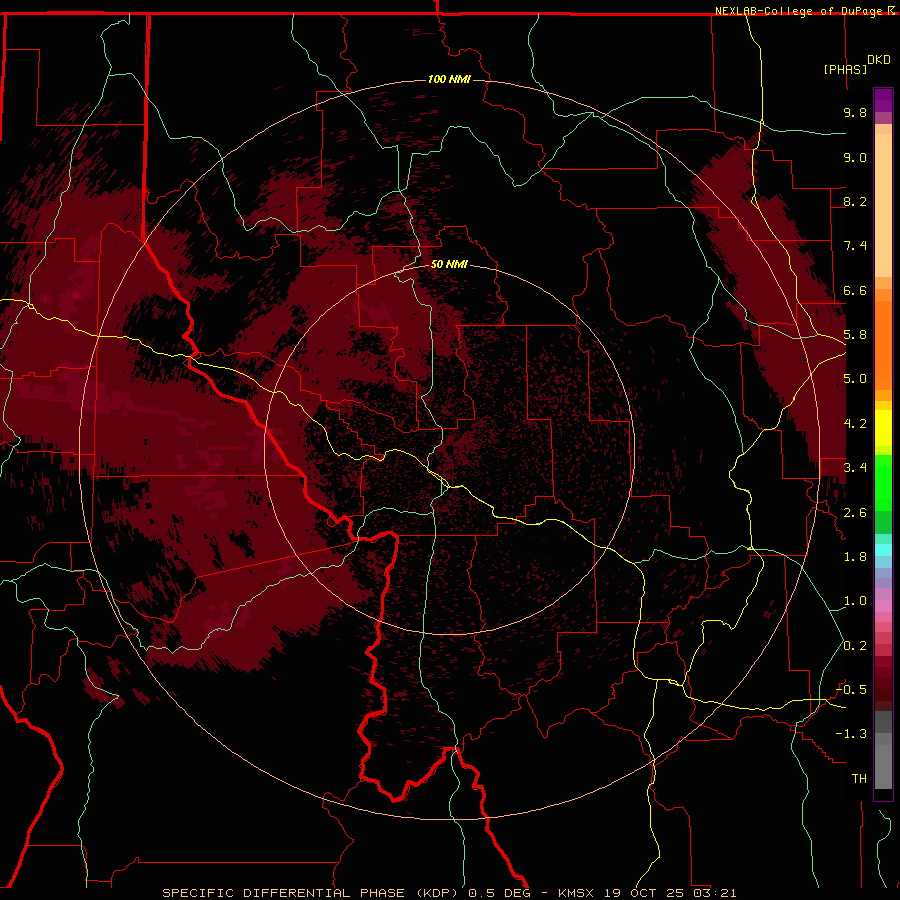Click the 50 NMI range ring label
The width and height of the screenshot is (900, 900).
(x=449, y=264)
